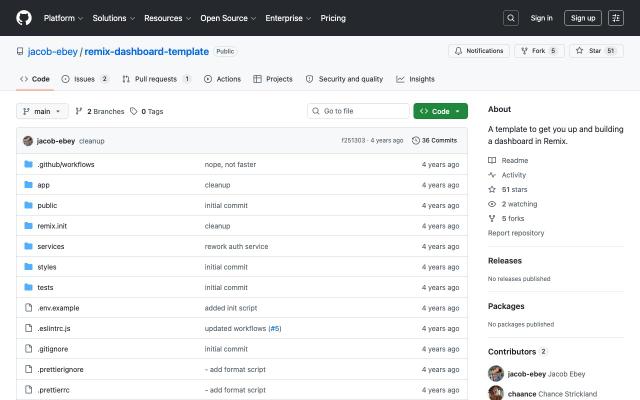Screen dimensions: 640x400
Task: Expand the Platform menu
Action: (63, 18)
